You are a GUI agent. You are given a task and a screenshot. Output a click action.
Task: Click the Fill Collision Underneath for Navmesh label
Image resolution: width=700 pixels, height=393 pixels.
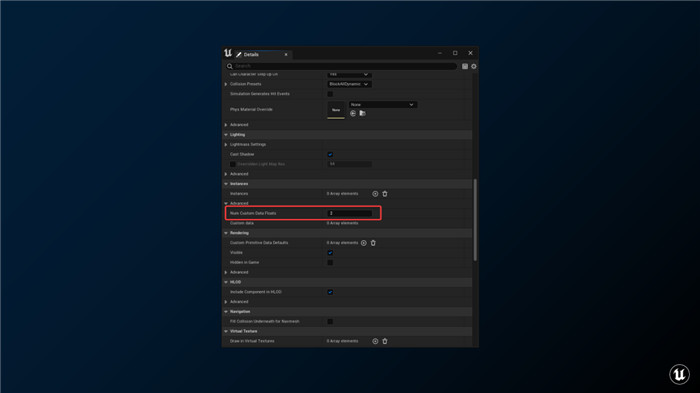(265, 322)
